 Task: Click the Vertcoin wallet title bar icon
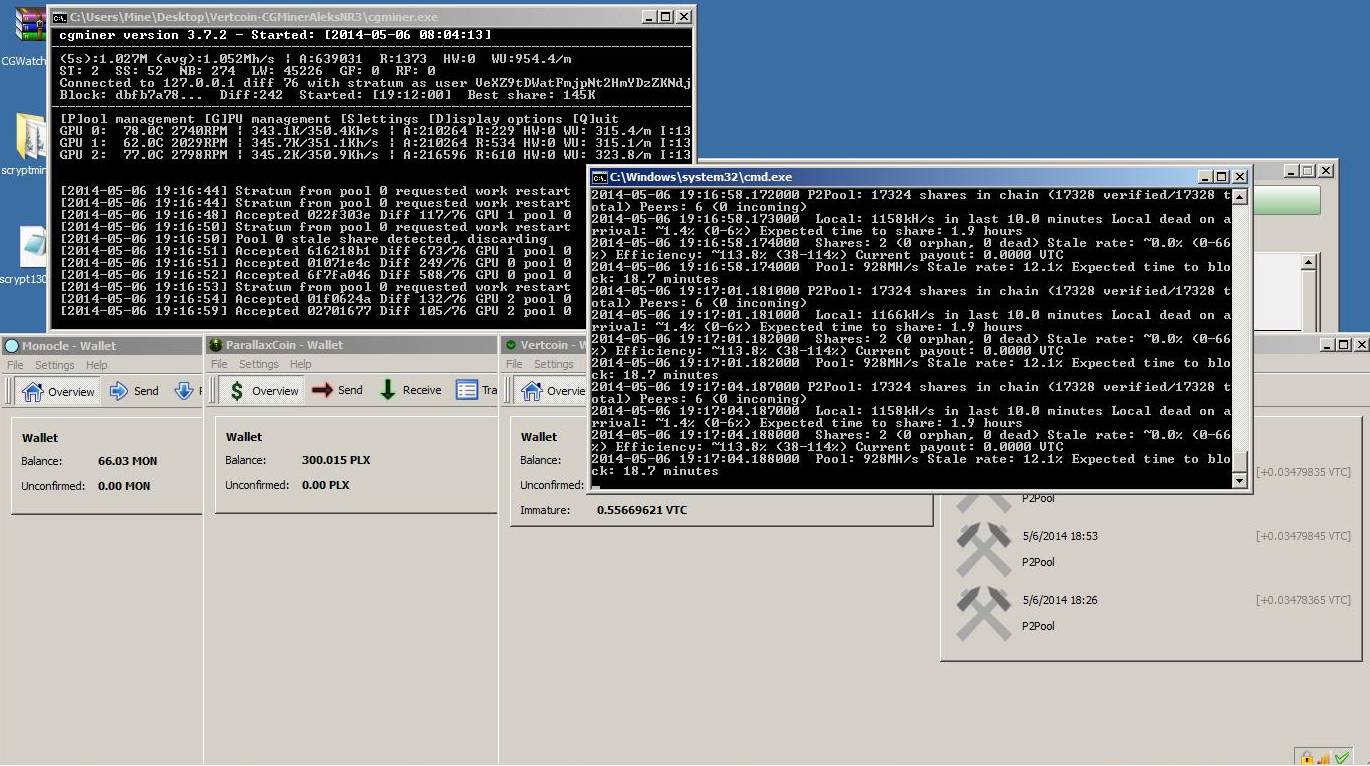pos(510,345)
